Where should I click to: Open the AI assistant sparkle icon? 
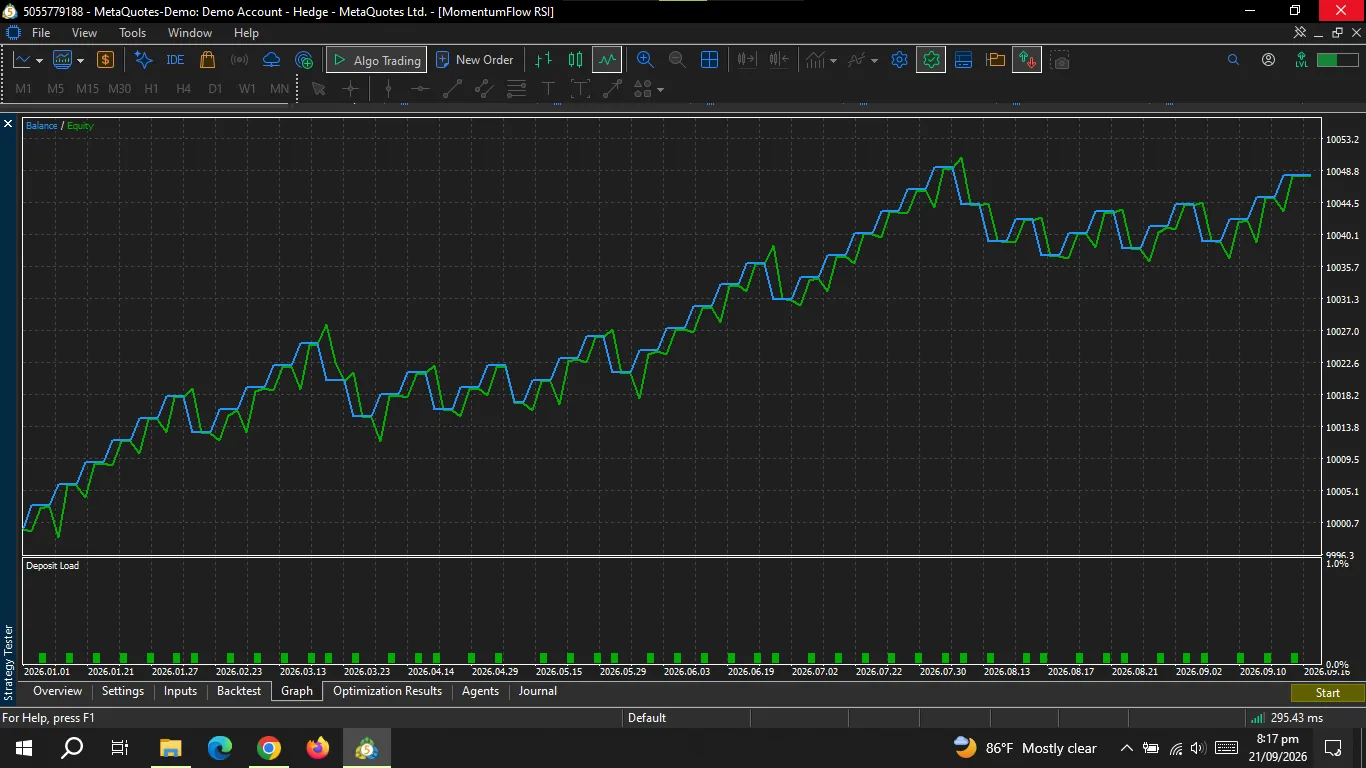pyautogui.click(x=143, y=60)
